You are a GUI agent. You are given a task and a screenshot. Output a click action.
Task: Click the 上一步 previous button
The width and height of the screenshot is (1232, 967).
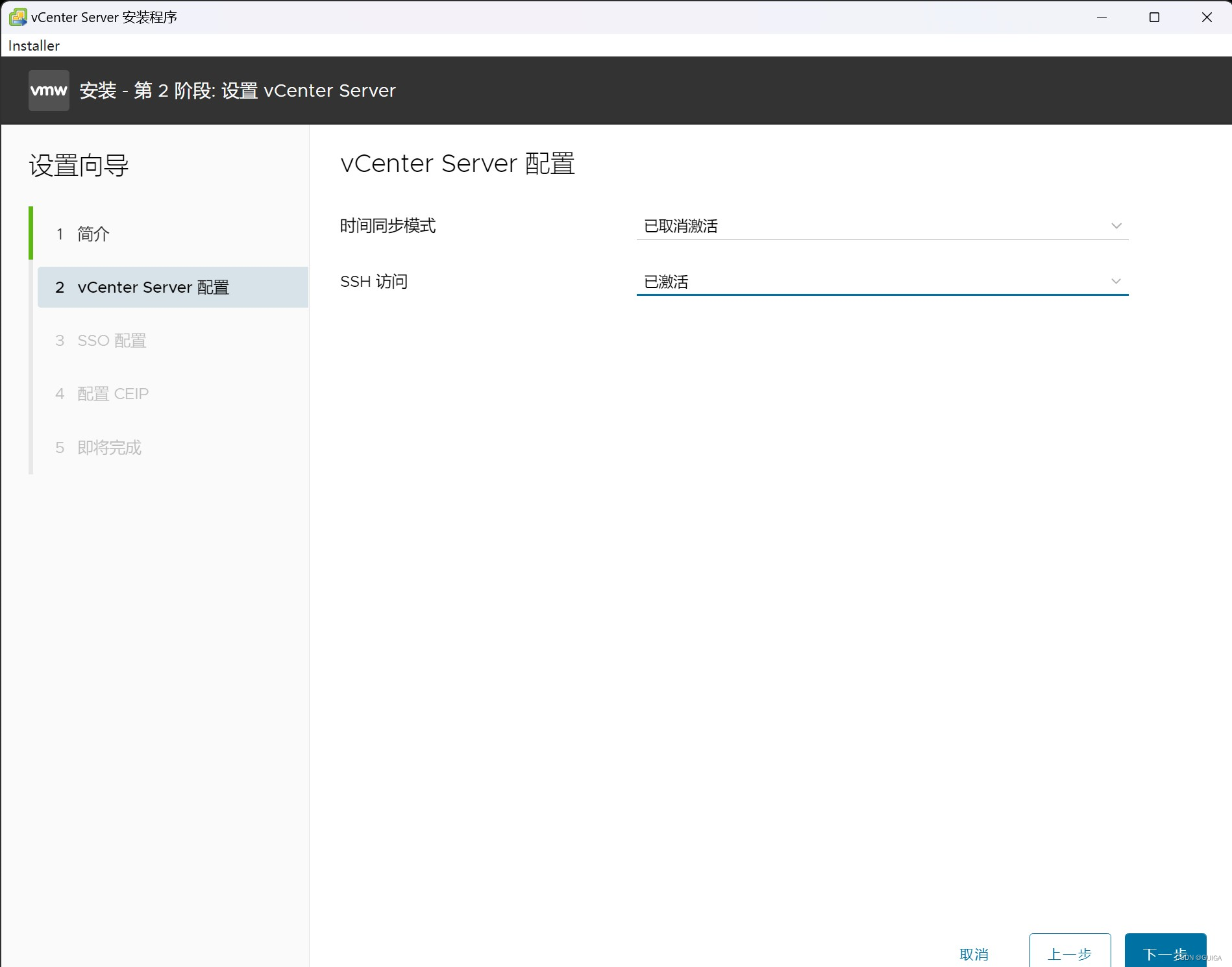(x=1070, y=952)
